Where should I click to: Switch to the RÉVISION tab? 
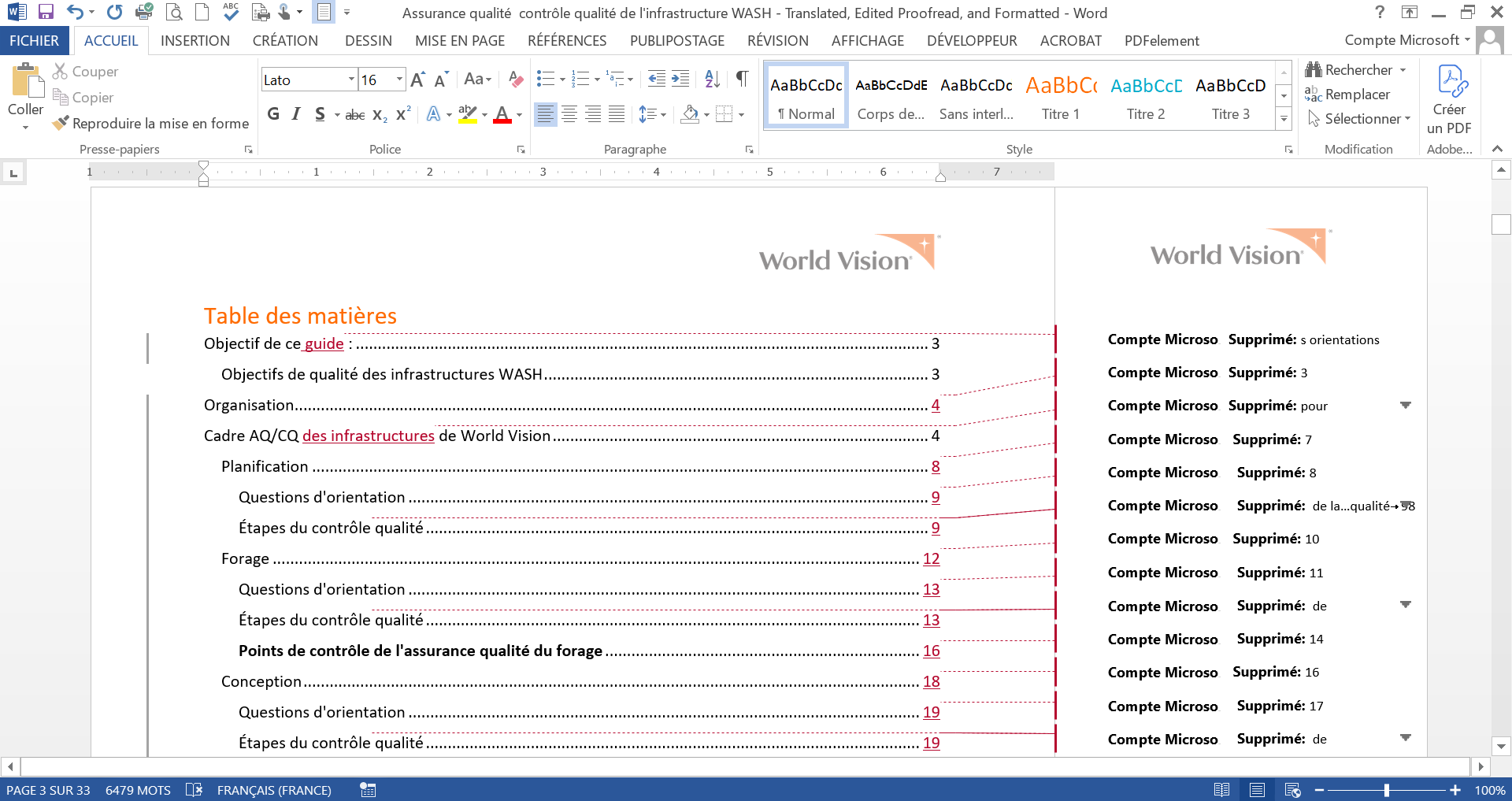(778, 40)
